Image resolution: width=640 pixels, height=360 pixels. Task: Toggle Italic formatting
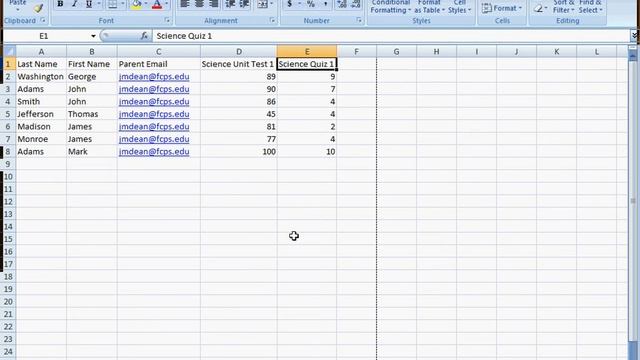point(74,4)
